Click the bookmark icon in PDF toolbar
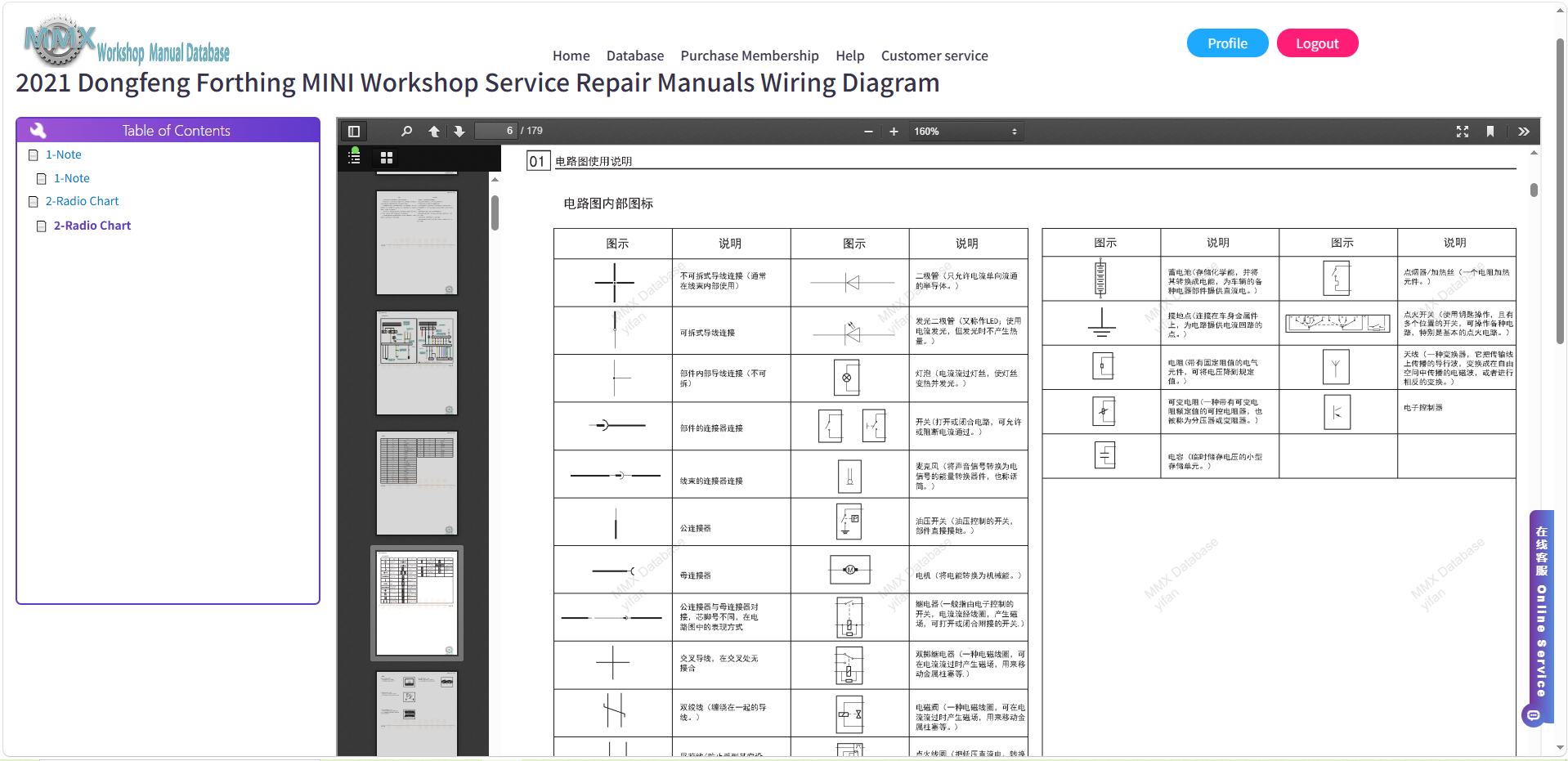Image resolution: width=1568 pixels, height=761 pixels. 1490,131
